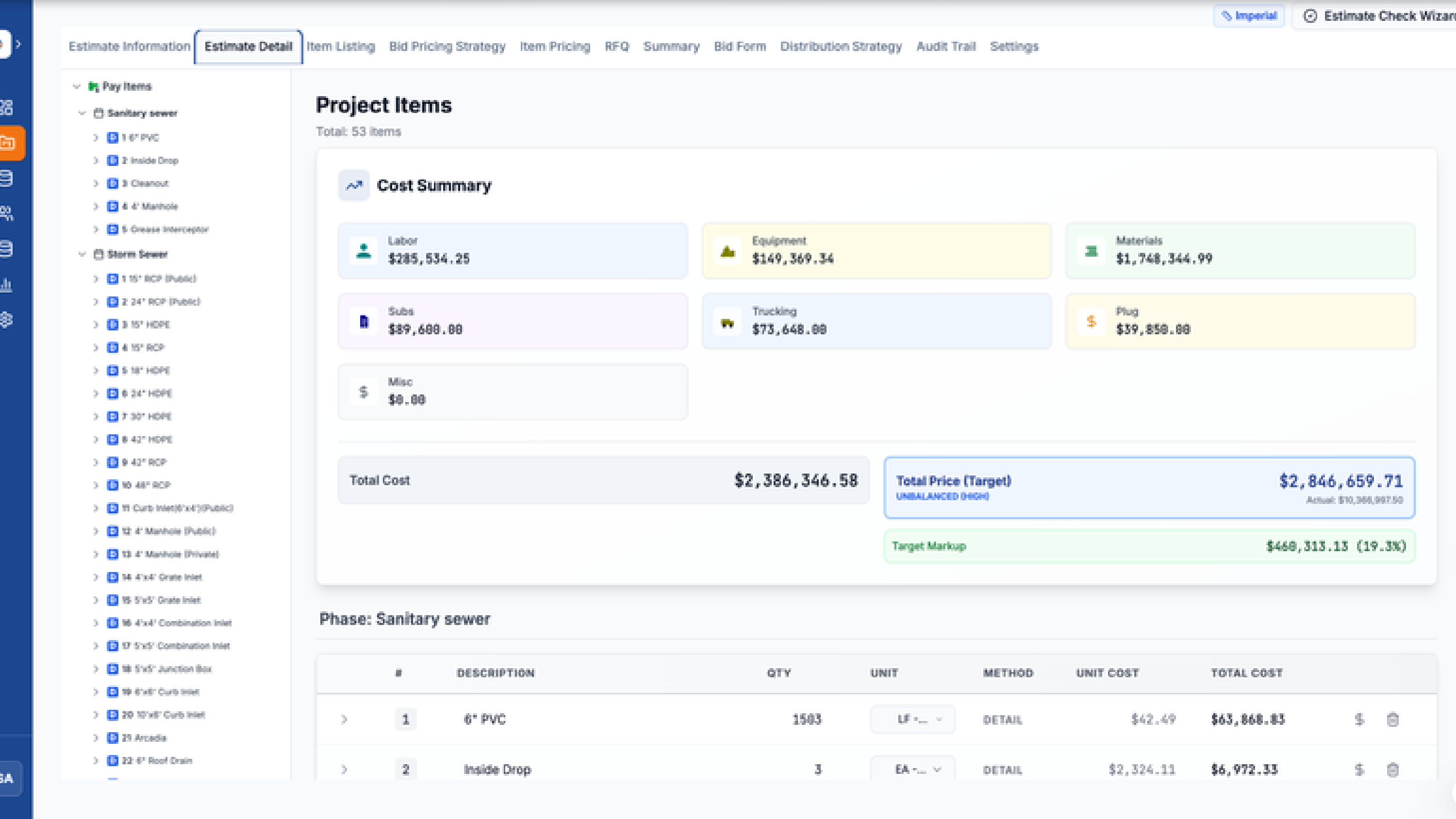Click the Subs document icon
The height and width of the screenshot is (819, 1456).
[x=364, y=321]
